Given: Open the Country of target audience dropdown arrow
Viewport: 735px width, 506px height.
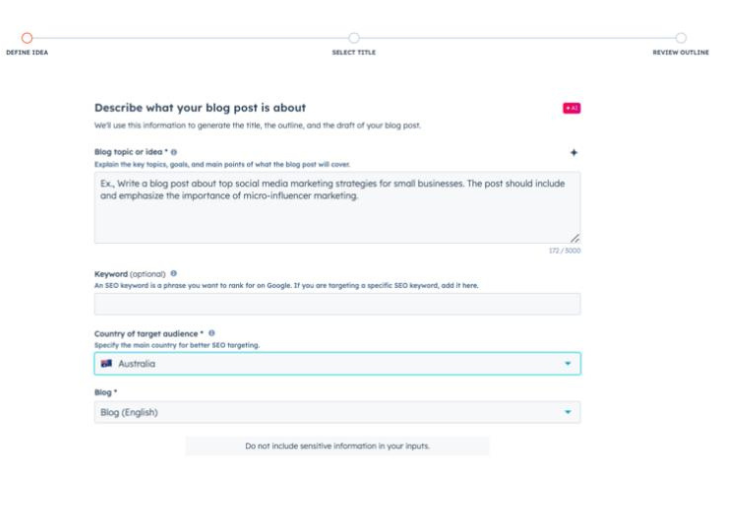Looking at the screenshot, I should (x=568, y=364).
